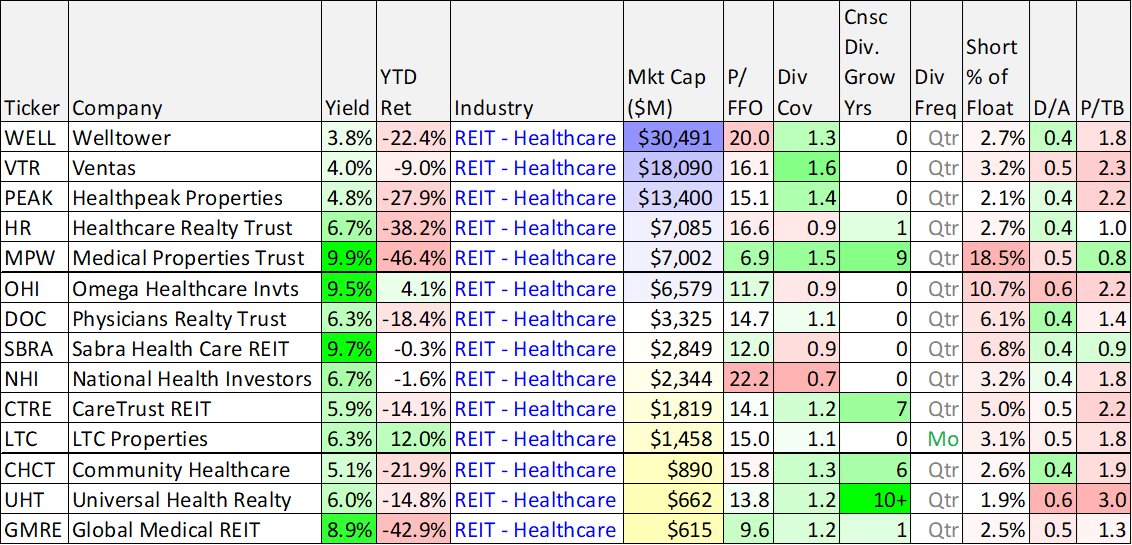The height and width of the screenshot is (545, 1132).
Task: Select the 12.0% YTD return cell
Action: pos(413,439)
